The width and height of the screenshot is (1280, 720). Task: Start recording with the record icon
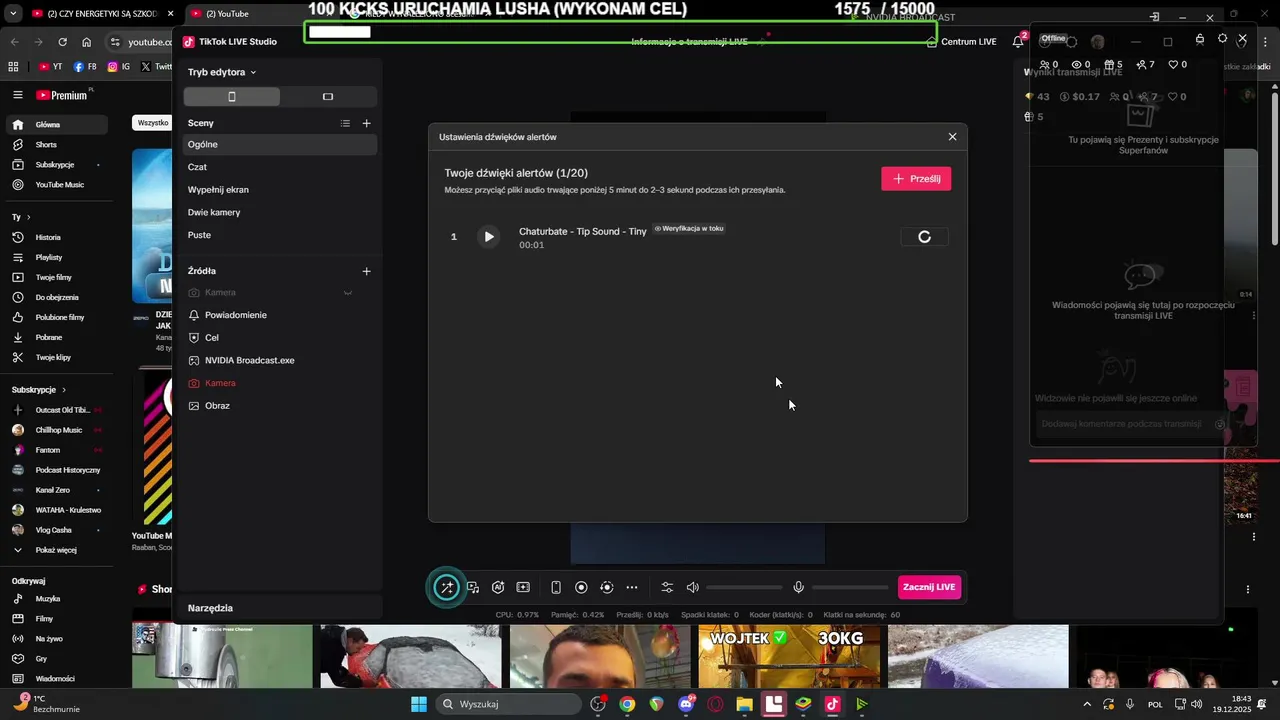pos(581,587)
